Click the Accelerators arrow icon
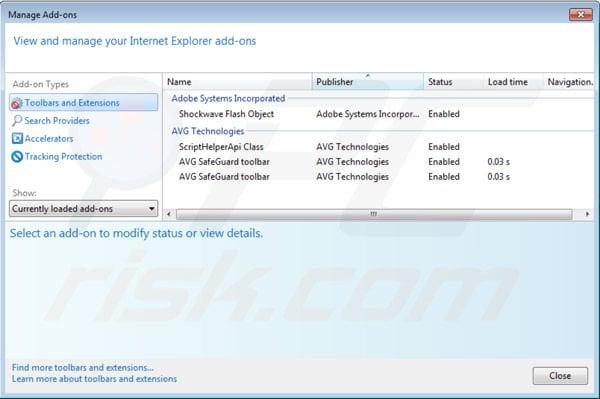Viewport: 600px width, 399px height. (x=17, y=138)
